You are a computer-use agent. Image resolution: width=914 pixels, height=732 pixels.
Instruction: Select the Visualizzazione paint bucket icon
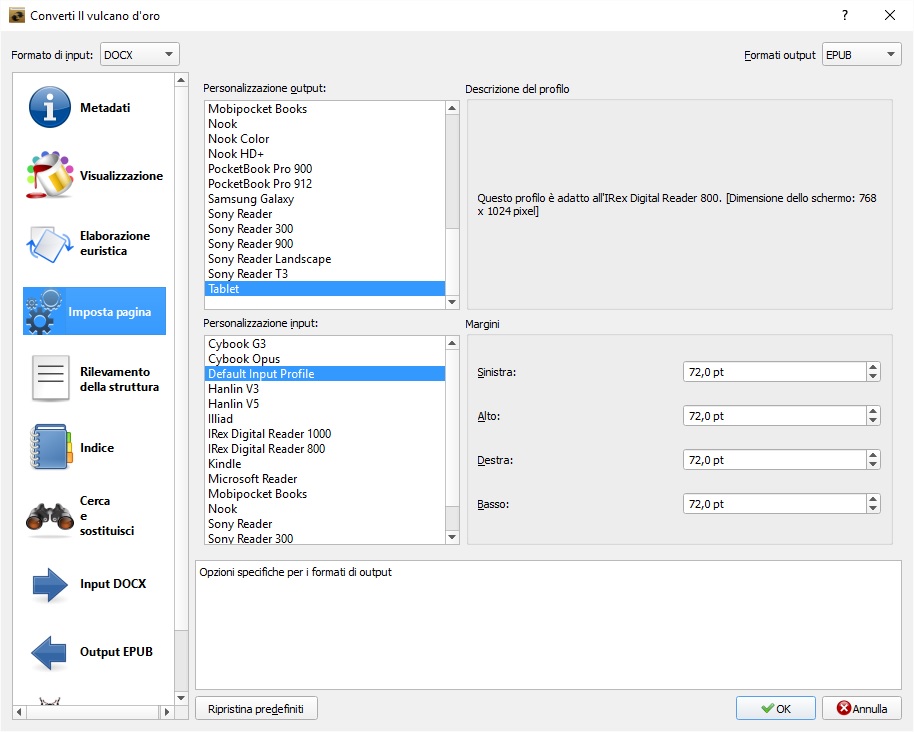click(49, 175)
